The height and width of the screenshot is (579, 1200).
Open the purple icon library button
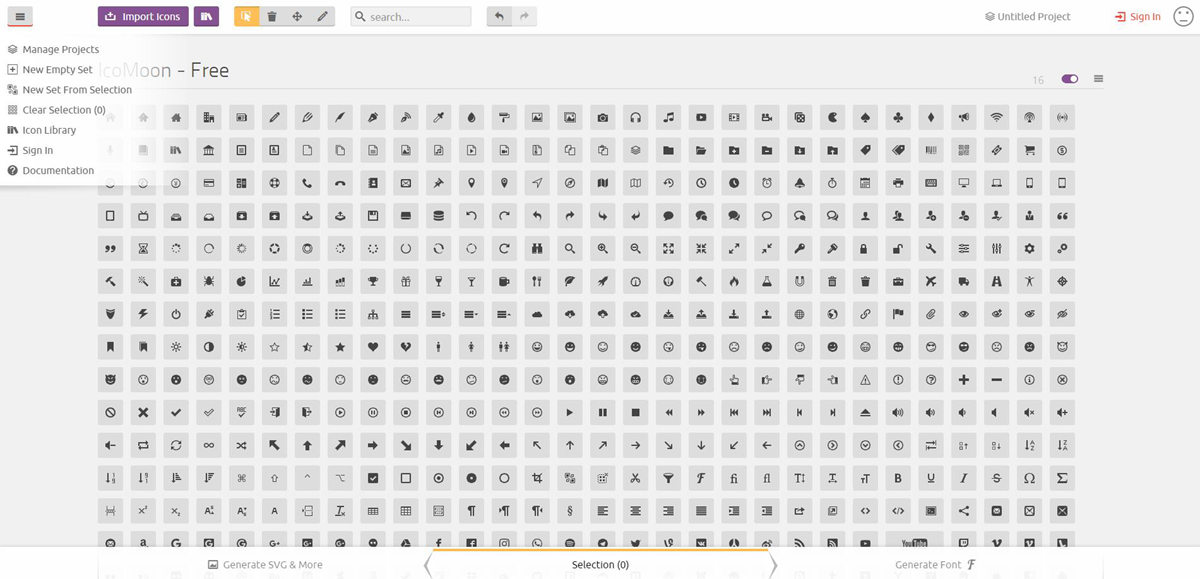(x=206, y=16)
